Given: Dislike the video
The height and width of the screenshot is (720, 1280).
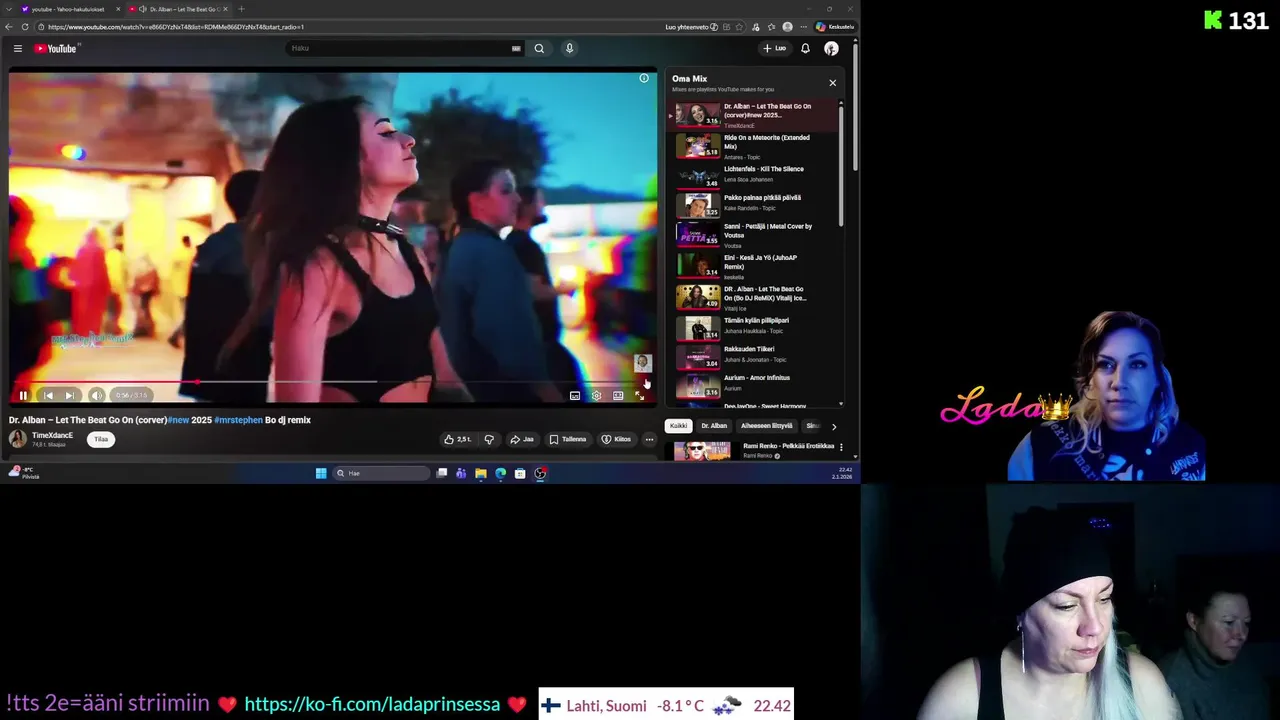Looking at the screenshot, I should pyautogui.click(x=489, y=439).
